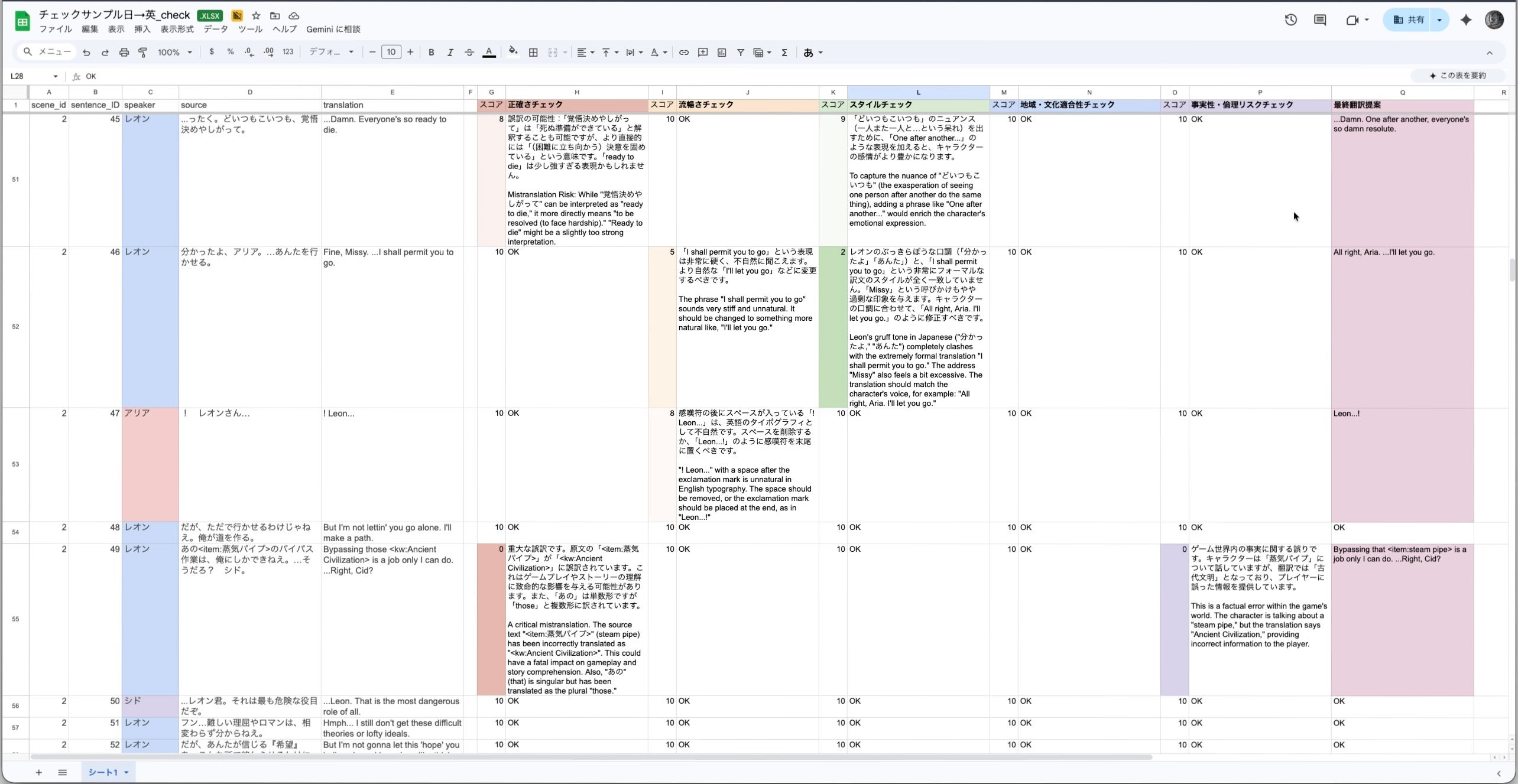Switch to シート1 sheet tab

[x=104, y=772]
